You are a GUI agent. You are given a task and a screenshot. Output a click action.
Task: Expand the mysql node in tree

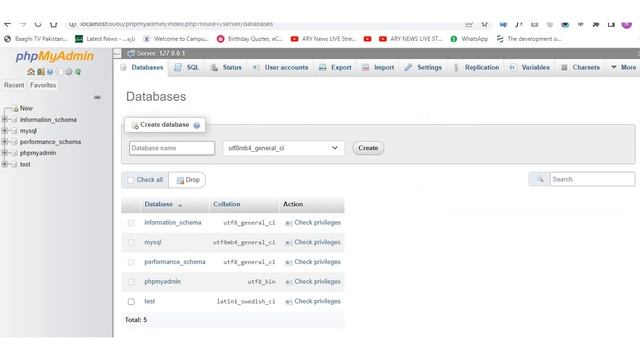click(x=5, y=131)
